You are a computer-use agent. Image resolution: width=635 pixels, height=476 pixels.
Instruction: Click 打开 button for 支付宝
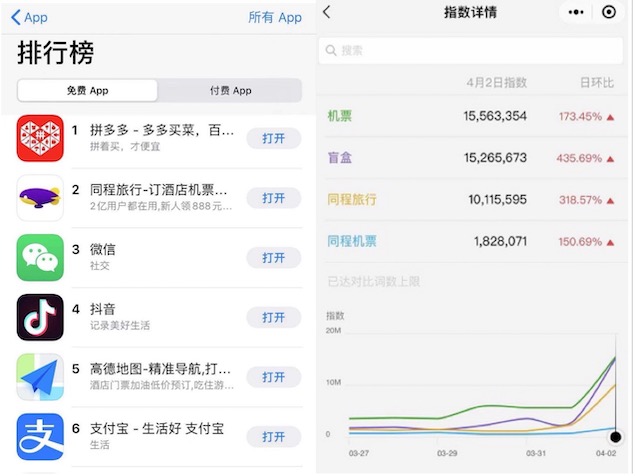pyautogui.click(x=274, y=437)
